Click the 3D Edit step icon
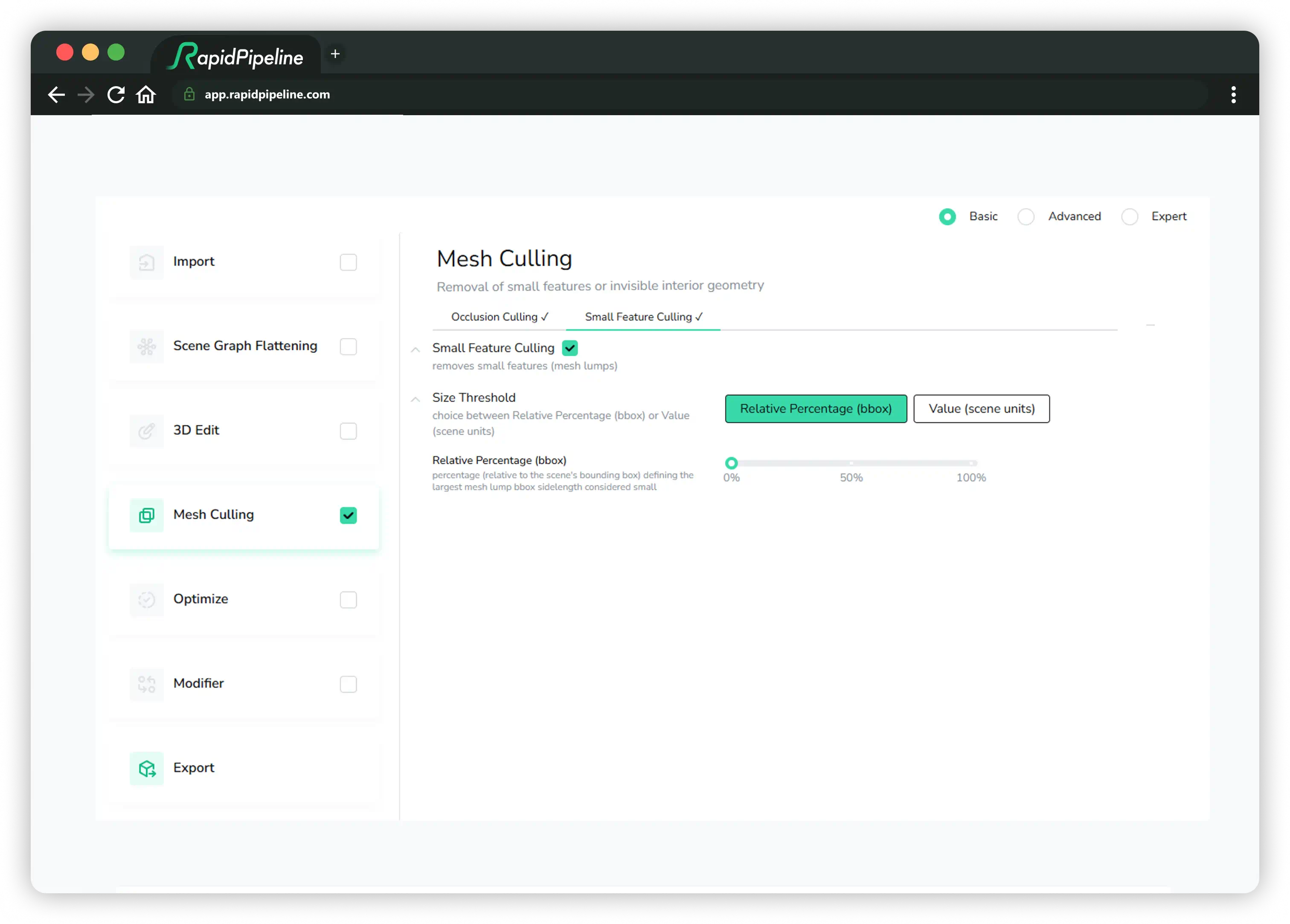Image resolution: width=1290 pixels, height=924 pixels. [146, 431]
